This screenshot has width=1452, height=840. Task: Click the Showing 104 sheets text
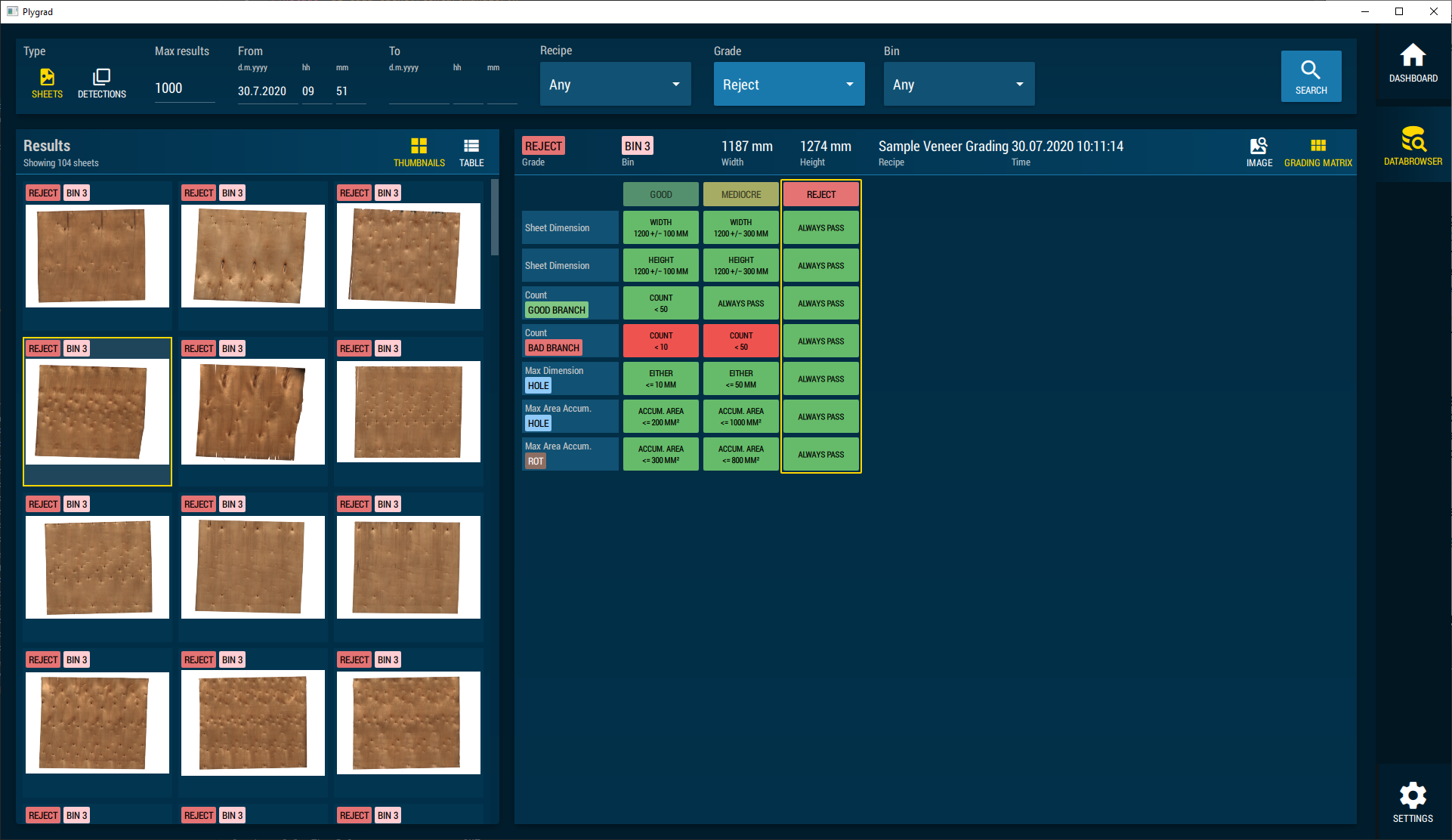pyautogui.click(x=60, y=163)
